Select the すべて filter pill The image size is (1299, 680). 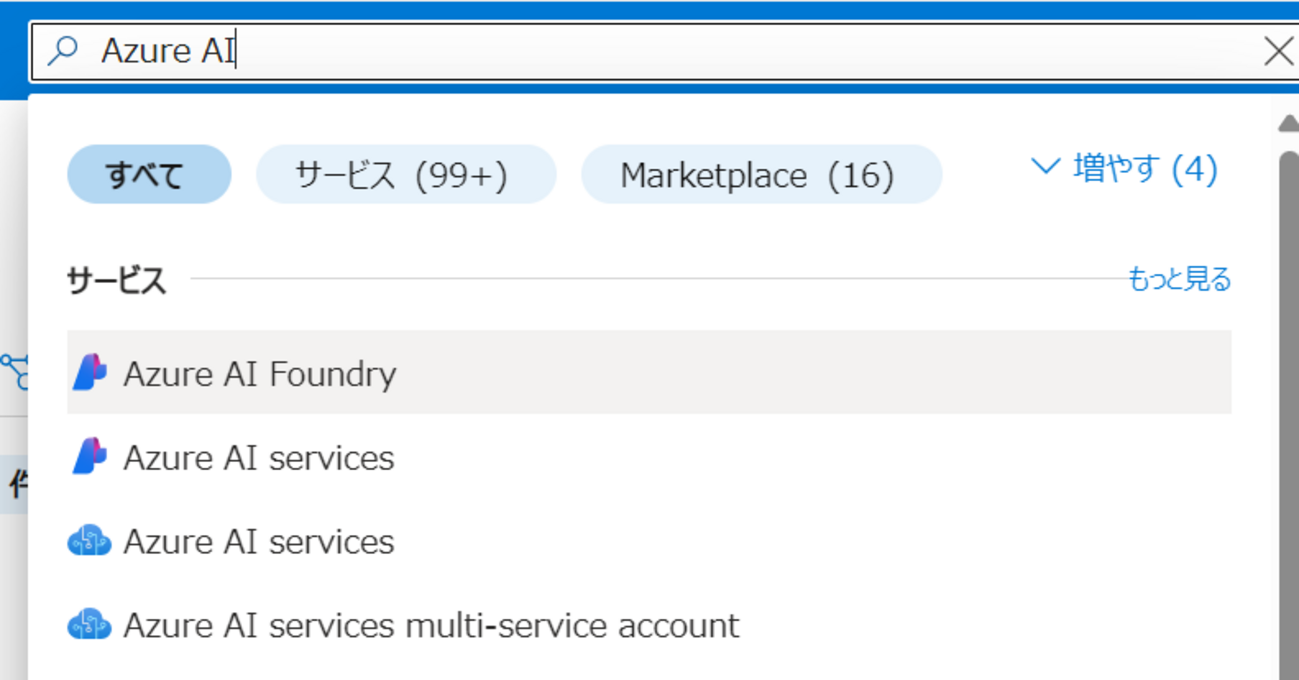click(149, 175)
